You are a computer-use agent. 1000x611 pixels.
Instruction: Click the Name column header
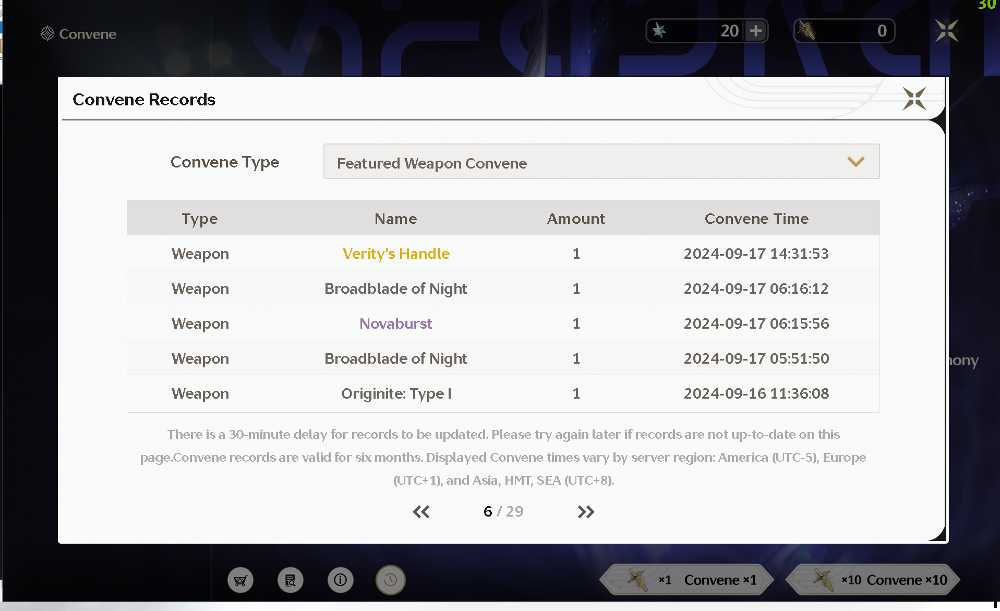395,219
